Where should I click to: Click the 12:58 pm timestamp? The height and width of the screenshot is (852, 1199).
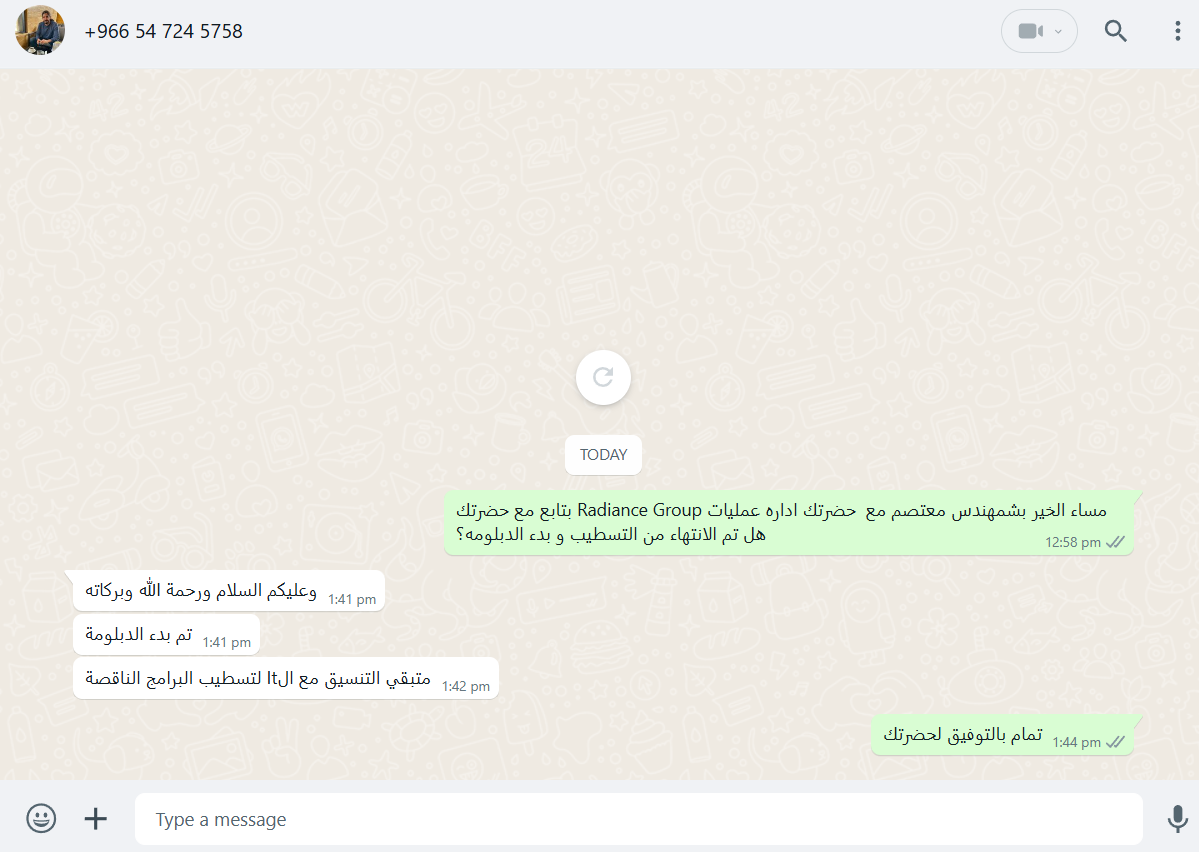coord(1073,542)
